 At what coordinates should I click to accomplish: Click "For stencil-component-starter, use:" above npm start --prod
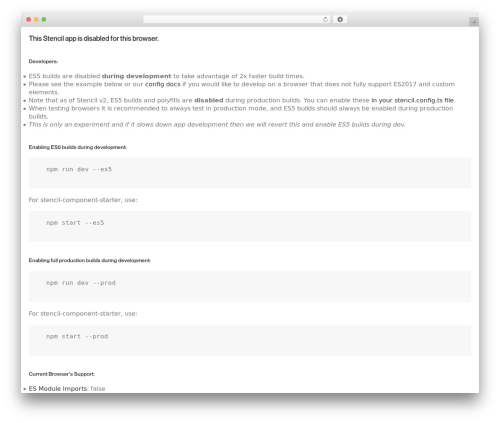tap(83, 314)
